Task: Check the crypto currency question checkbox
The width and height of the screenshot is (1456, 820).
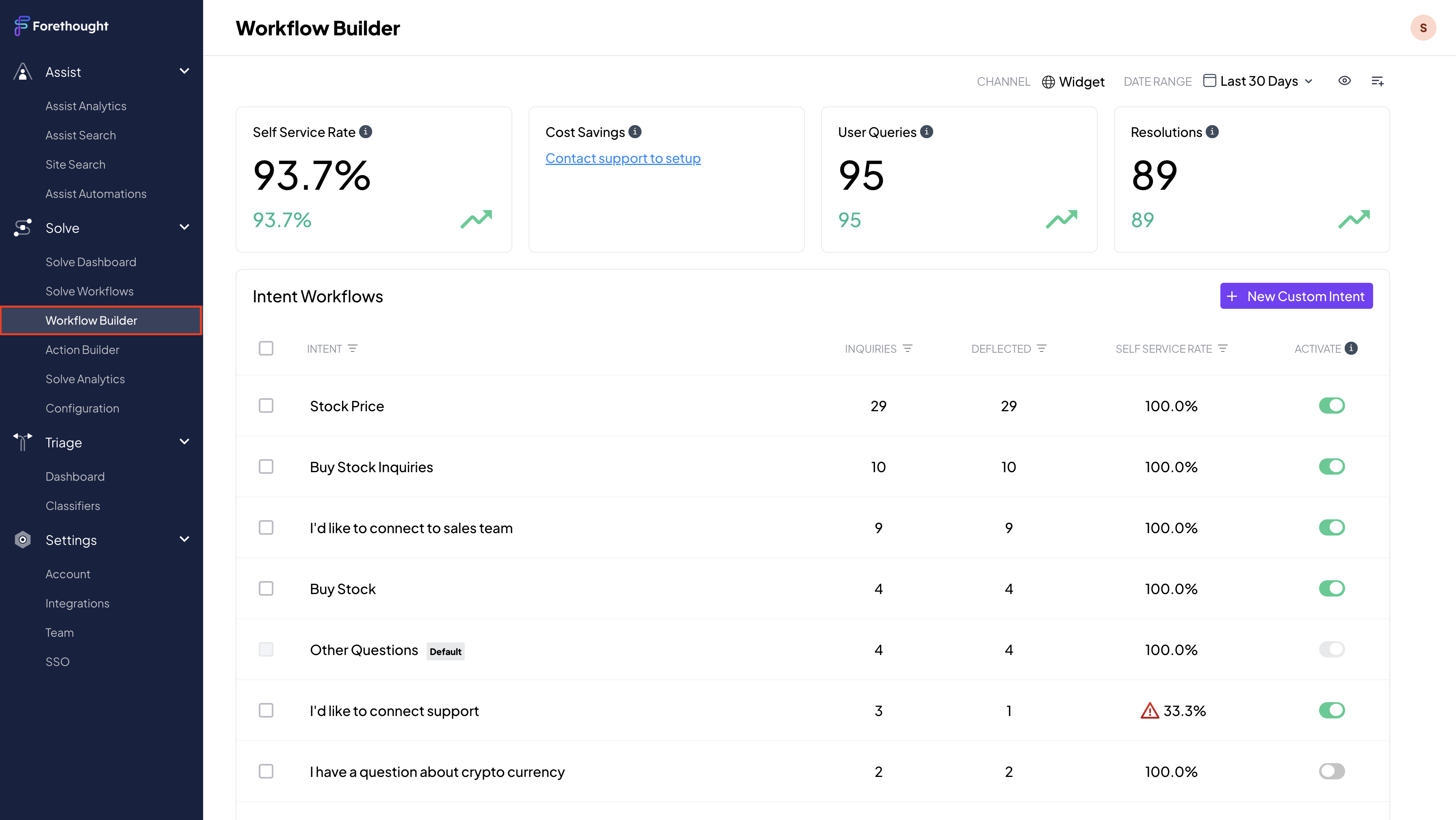Action: [266, 772]
